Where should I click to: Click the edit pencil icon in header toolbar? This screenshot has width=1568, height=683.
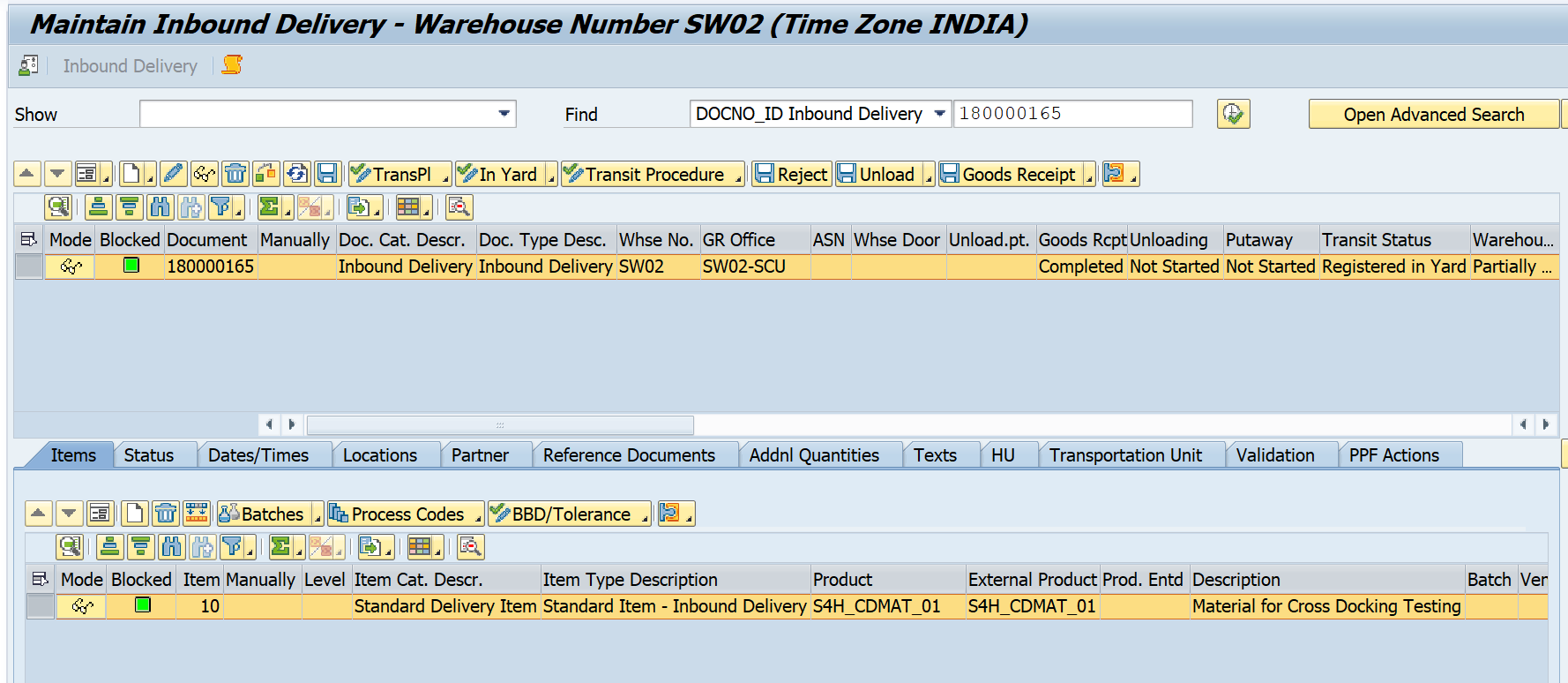(173, 174)
